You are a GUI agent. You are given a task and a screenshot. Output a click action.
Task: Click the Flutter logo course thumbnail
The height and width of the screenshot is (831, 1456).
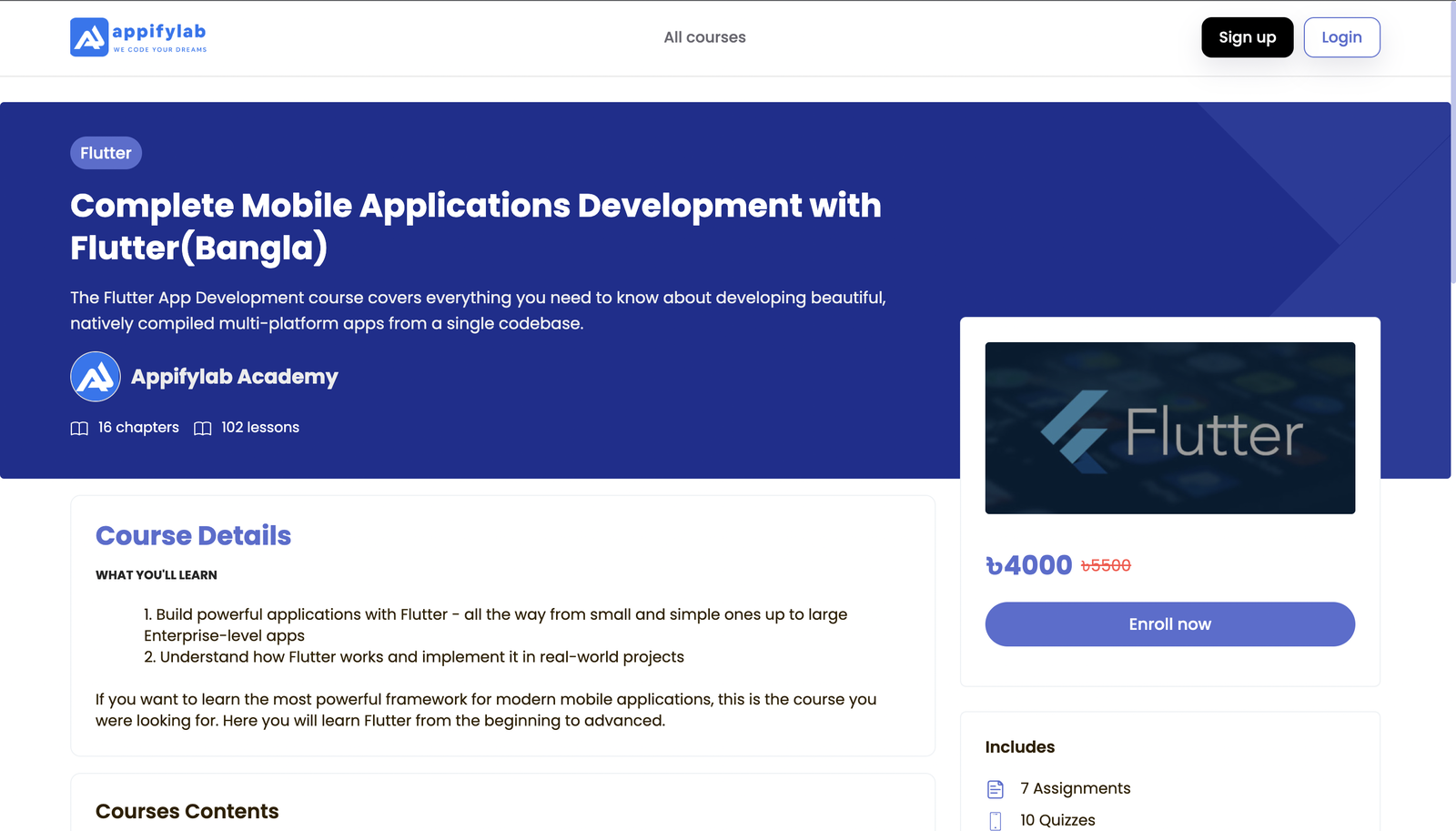(x=1169, y=428)
